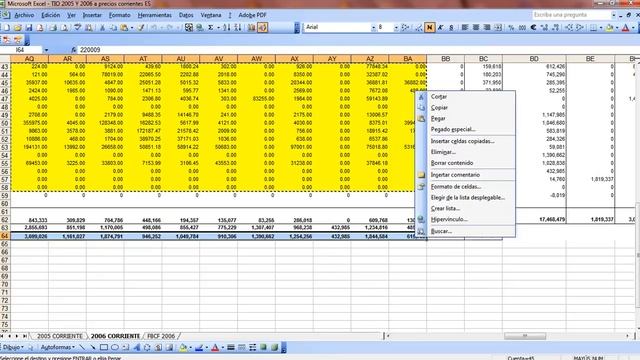Merge and center the selected cells
The height and width of the screenshot is (360, 640).
click(498, 27)
